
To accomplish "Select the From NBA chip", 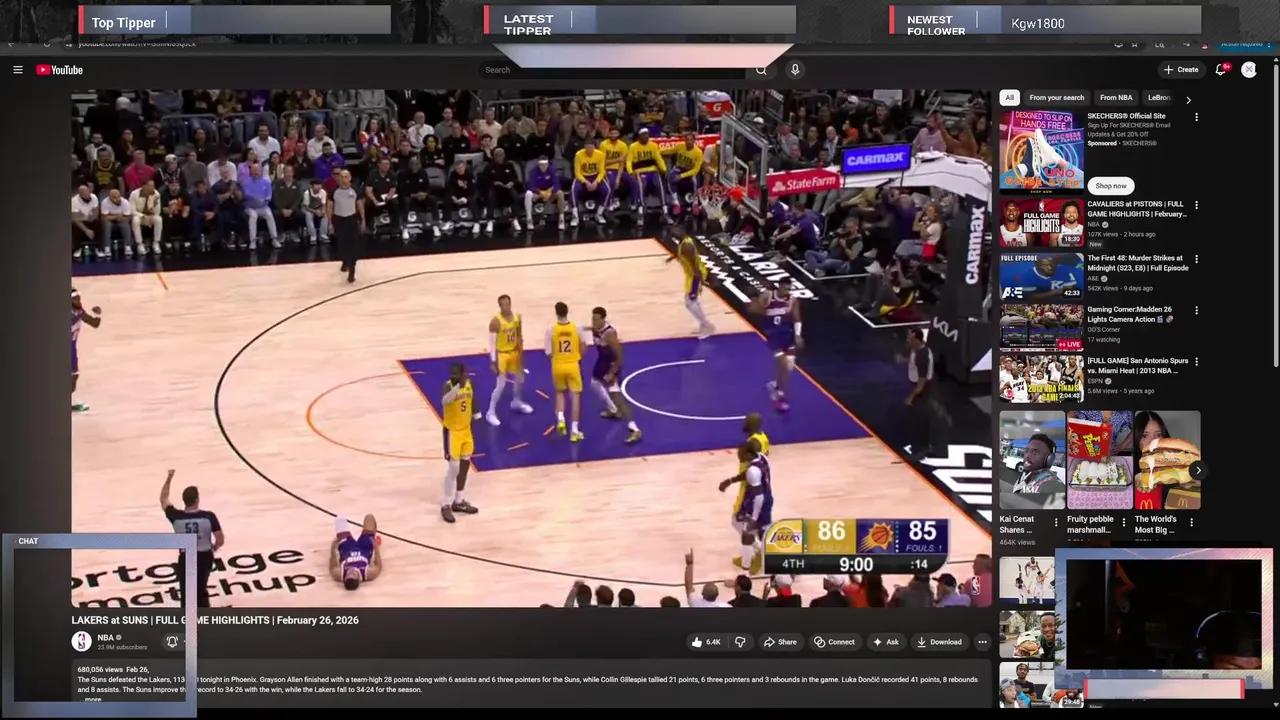I will pos(1116,98).
